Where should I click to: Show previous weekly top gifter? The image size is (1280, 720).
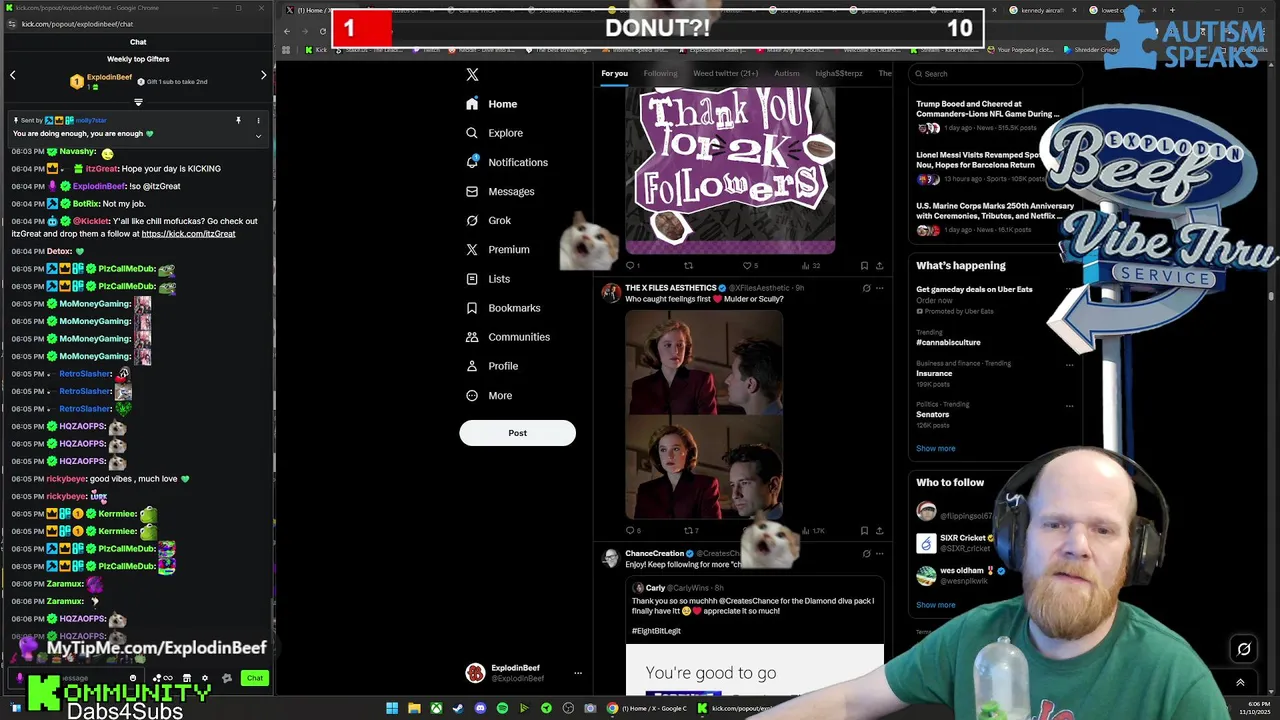tap(13, 75)
